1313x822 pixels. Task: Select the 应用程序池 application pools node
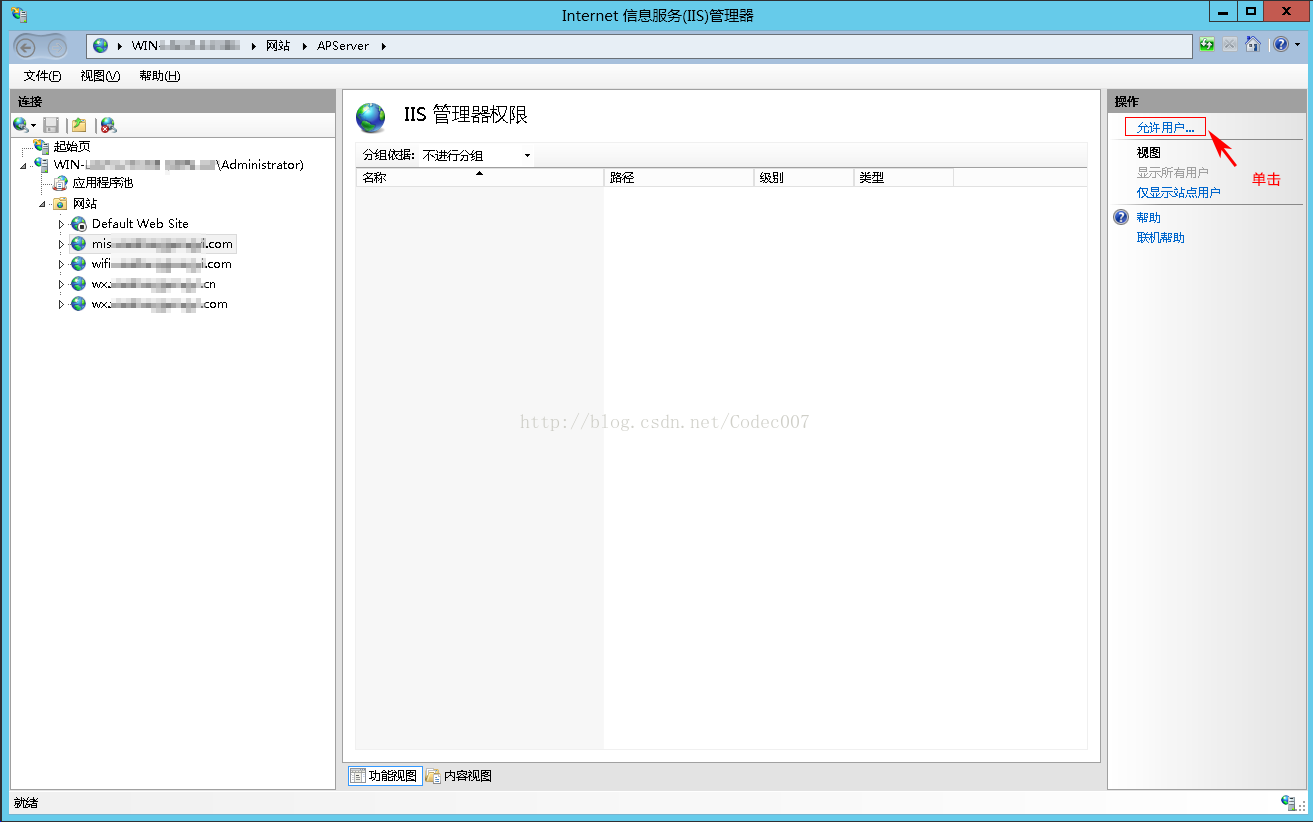[102, 184]
